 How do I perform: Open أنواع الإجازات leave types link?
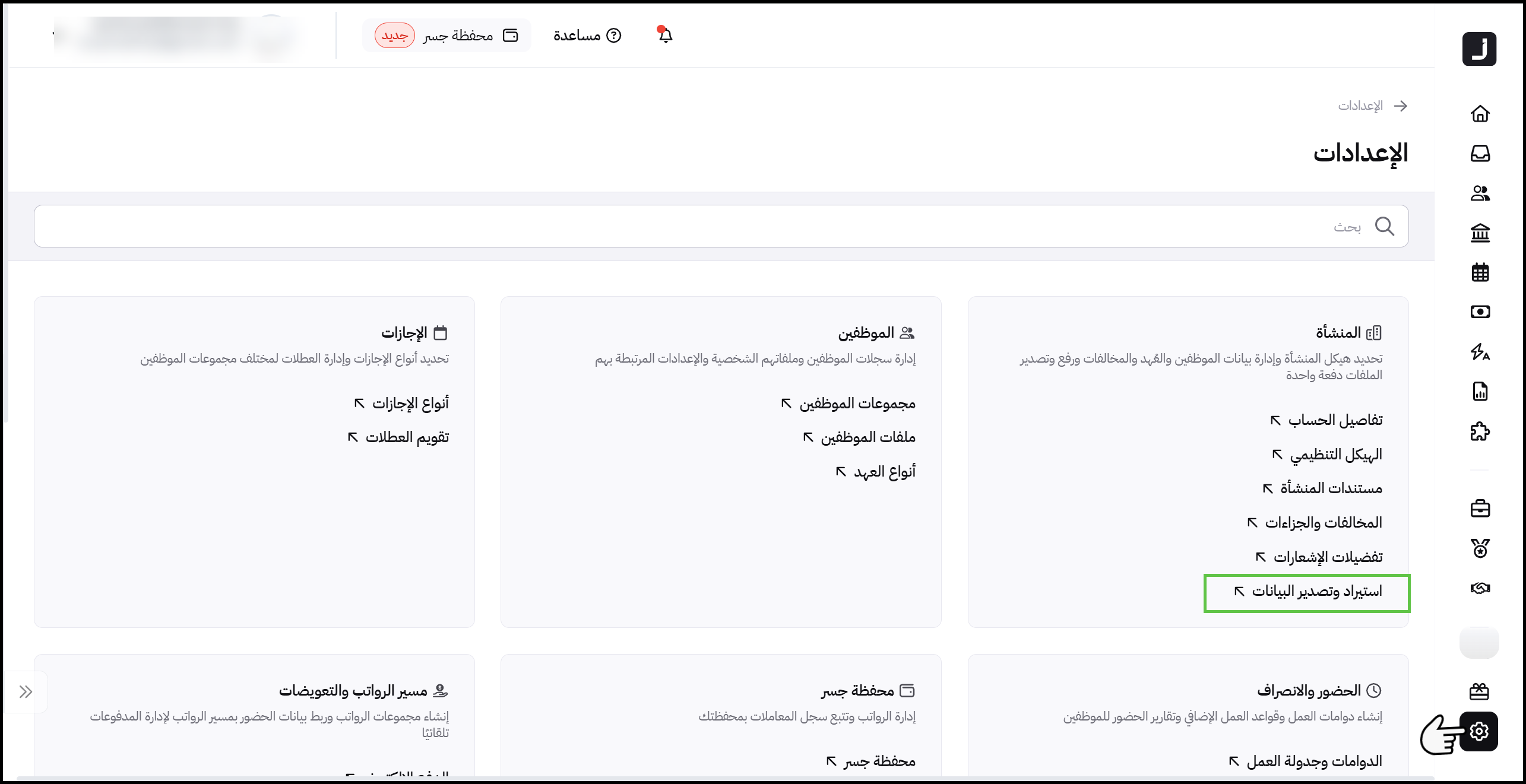(x=410, y=404)
